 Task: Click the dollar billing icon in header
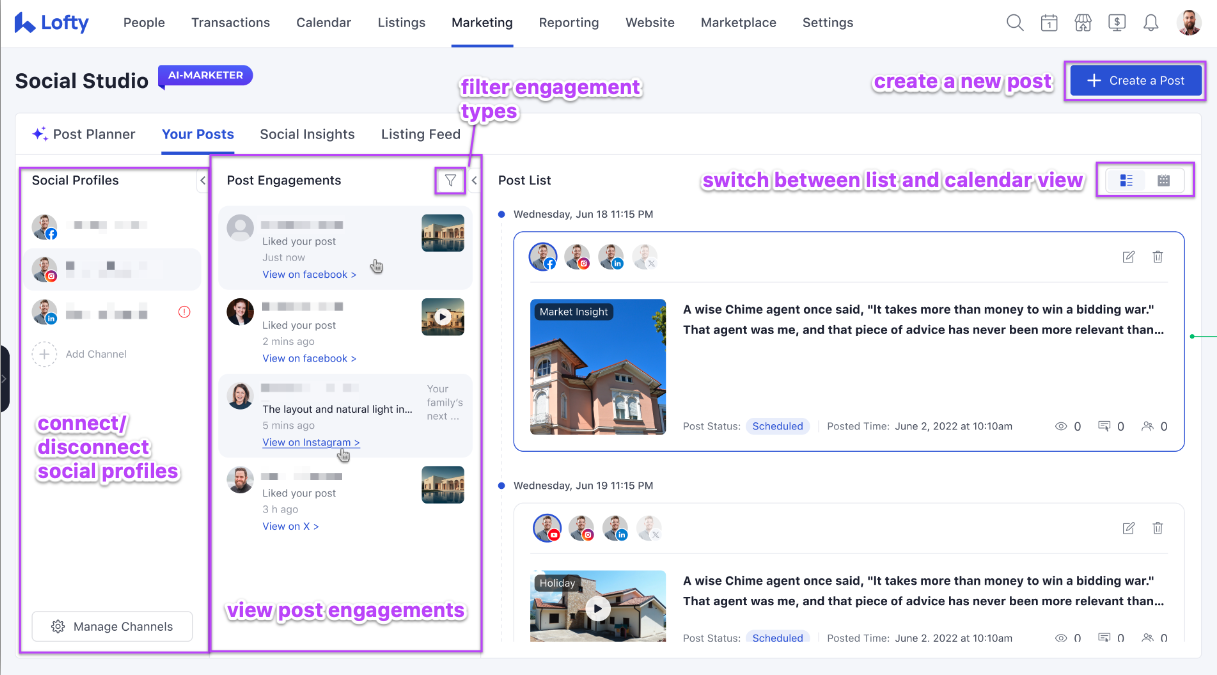click(1117, 23)
